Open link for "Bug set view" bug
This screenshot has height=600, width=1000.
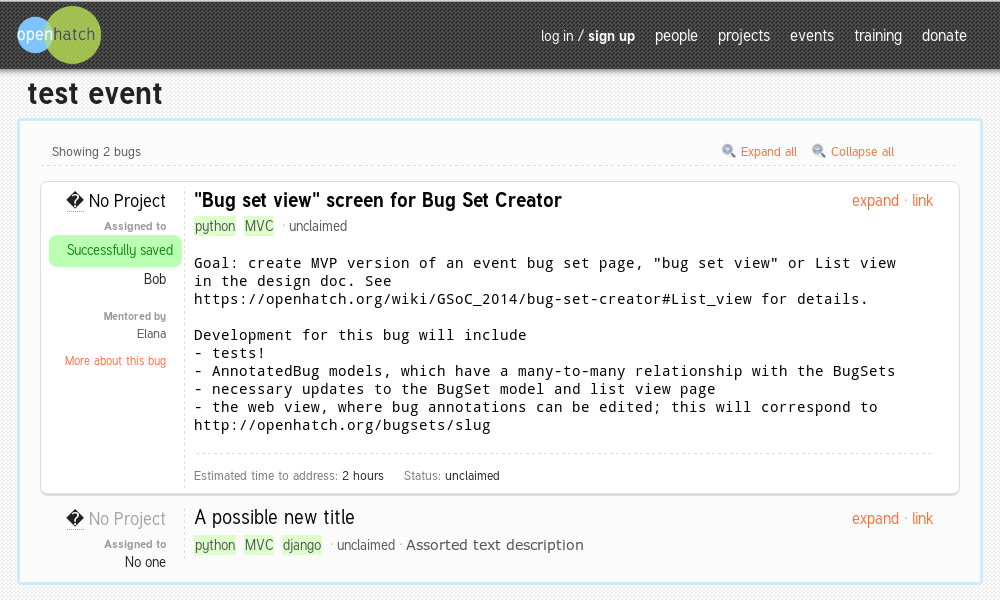coord(922,201)
